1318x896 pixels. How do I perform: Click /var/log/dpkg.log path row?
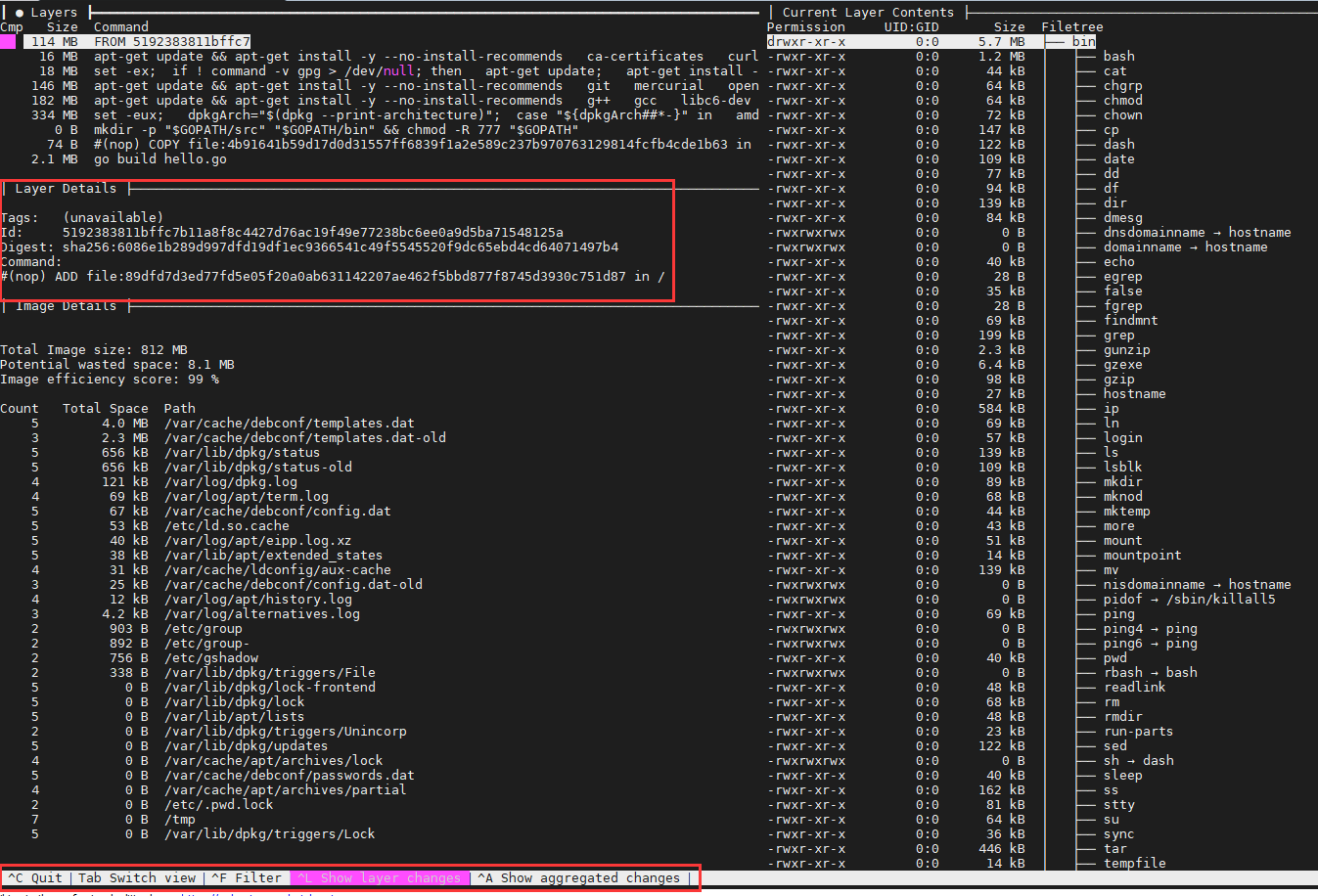pos(231,482)
